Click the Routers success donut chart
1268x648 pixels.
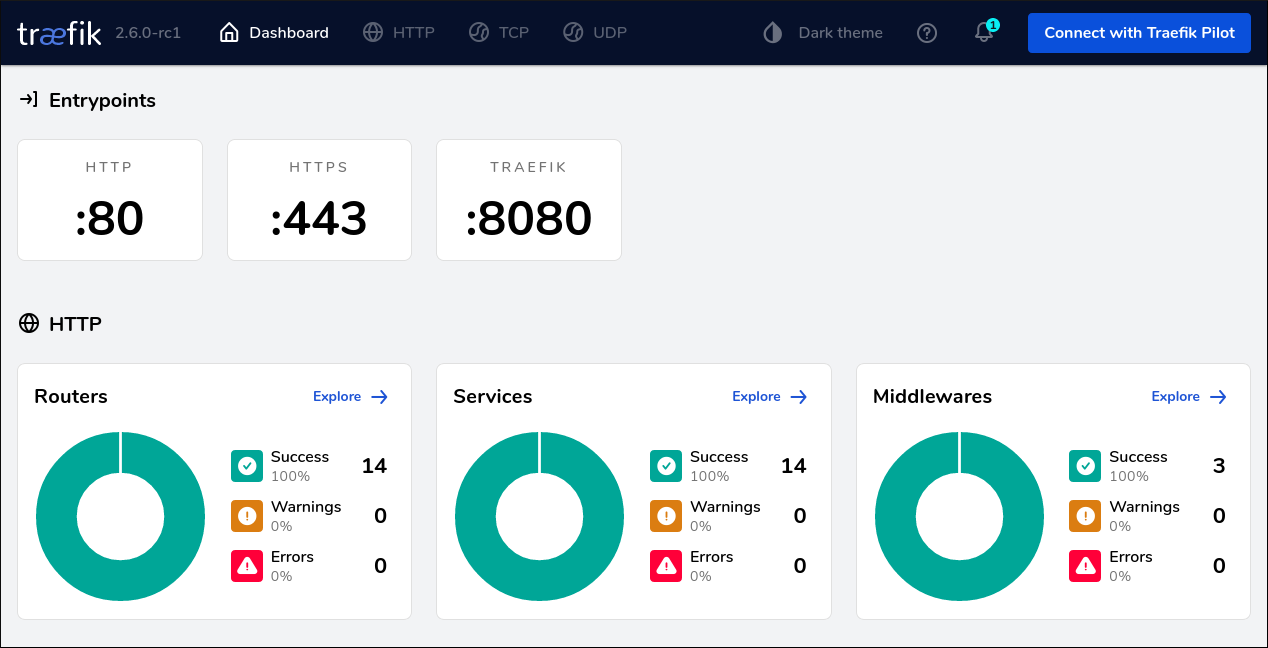[120, 516]
